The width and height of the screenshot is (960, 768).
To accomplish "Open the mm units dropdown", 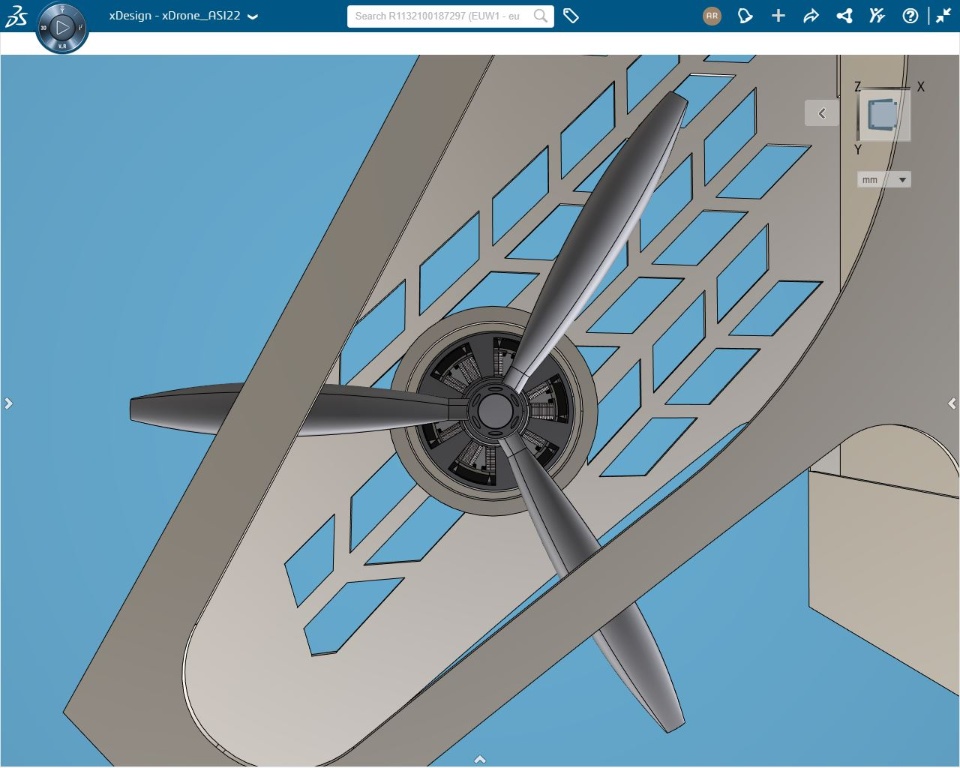I will coord(883,179).
